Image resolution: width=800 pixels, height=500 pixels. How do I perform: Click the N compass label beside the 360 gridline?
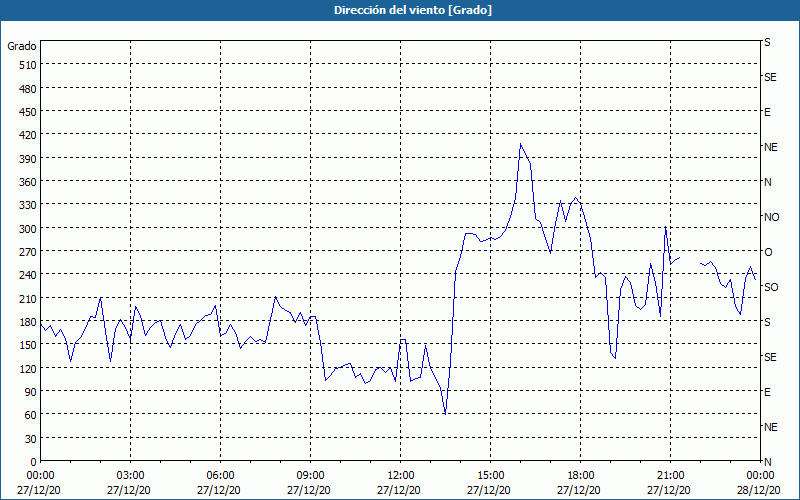pyautogui.click(x=767, y=182)
